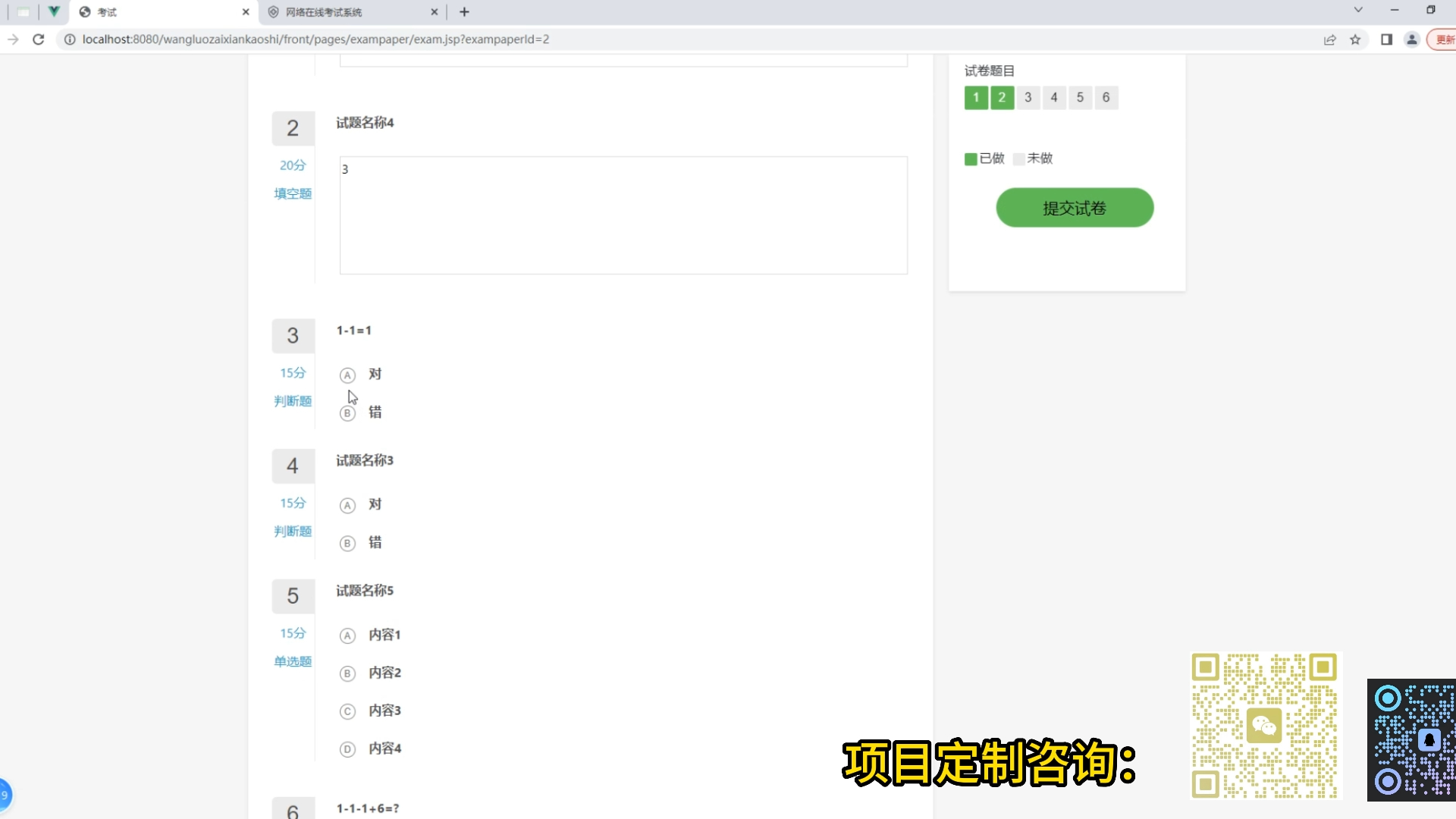The width and height of the screenshot is (1456, 819).
Task: Select option B 错 for question 4
Action: (347, 544)
